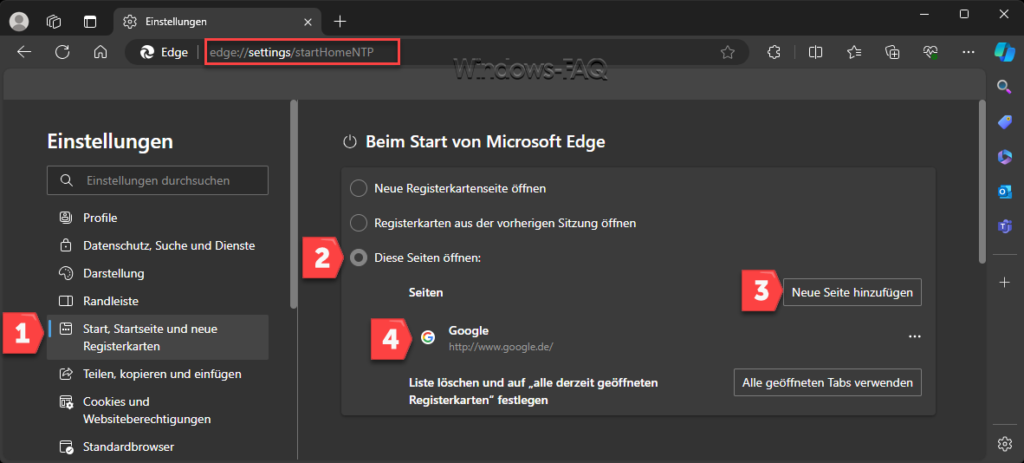The width and height of the screenshot is (1024, 463).
Task: Click the Edge site identity label
Action: pos(165,52)
